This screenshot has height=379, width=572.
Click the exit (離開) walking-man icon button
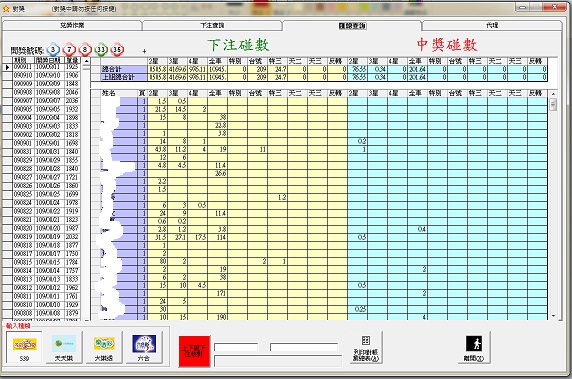click(x=474, y=348)
